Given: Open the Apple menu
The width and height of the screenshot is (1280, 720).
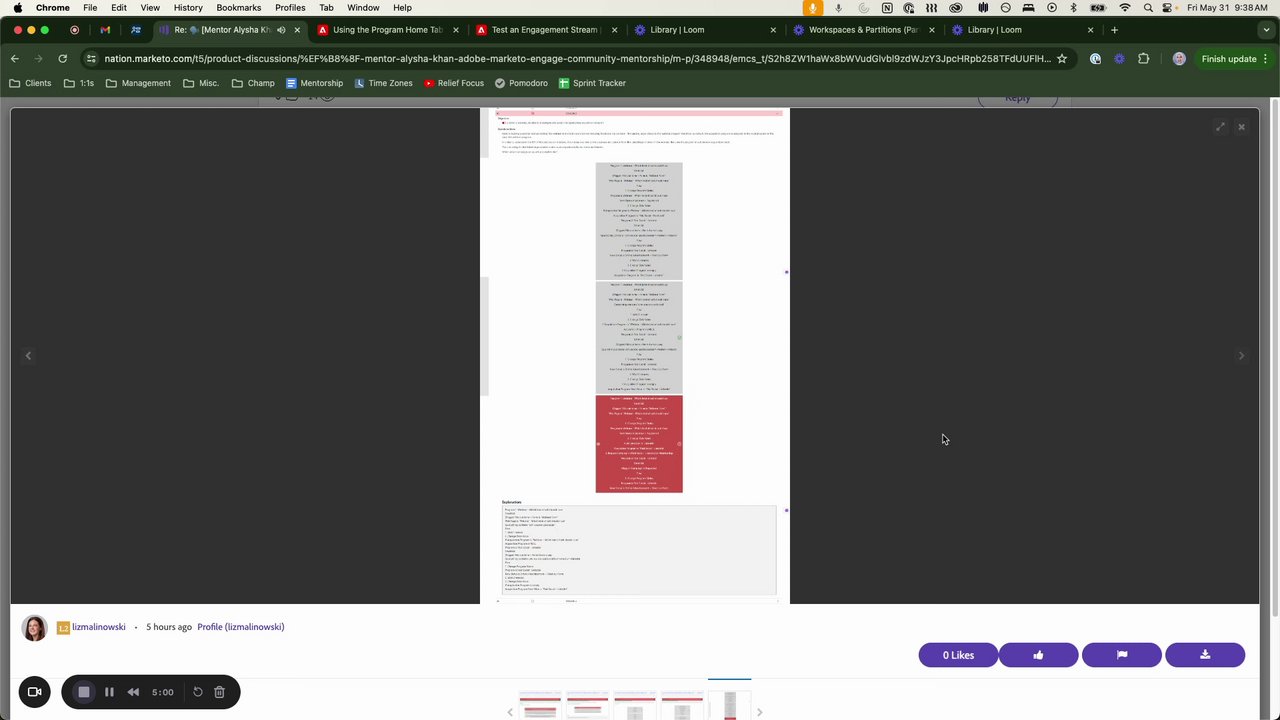Looking at the screenshot, I should click(17, 7).
